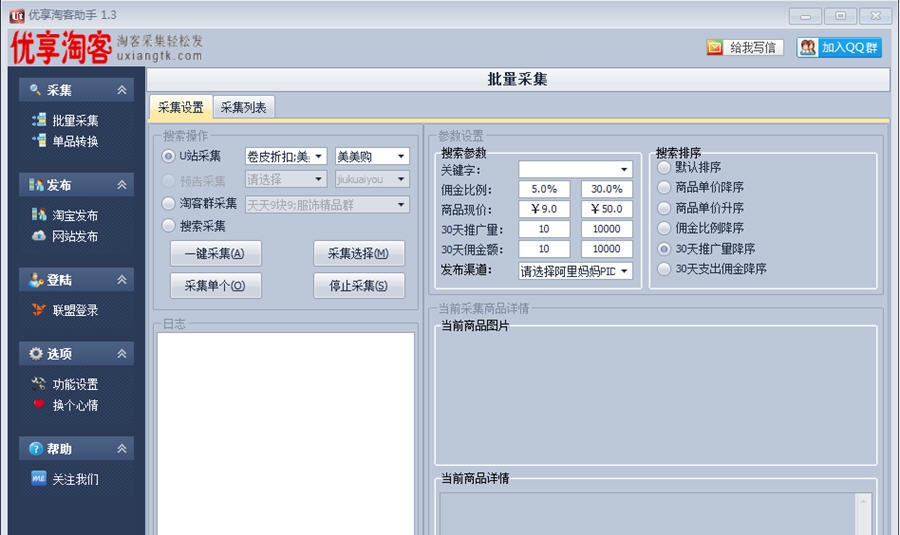Click the 批量采集 icon in sidebar
This screenshot has height=535, width=900.
click(39, 119)
